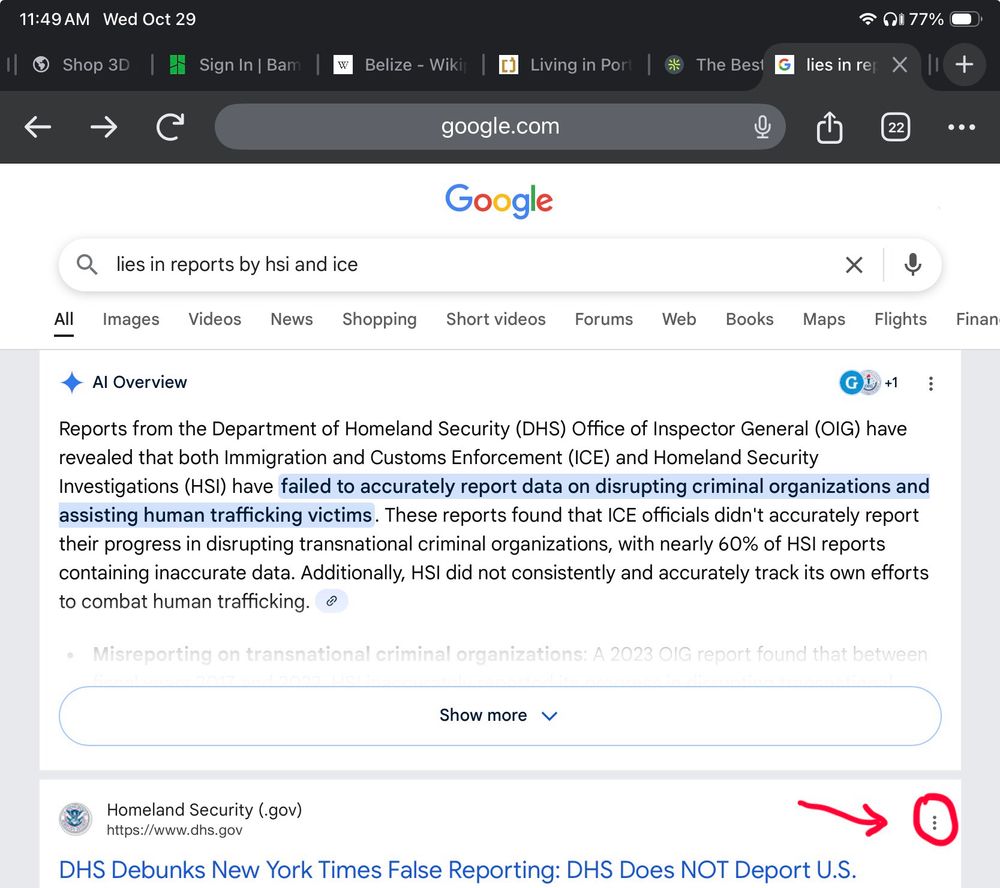
Task: Tap the address bar microphone icon
Action: click(762, 127)
